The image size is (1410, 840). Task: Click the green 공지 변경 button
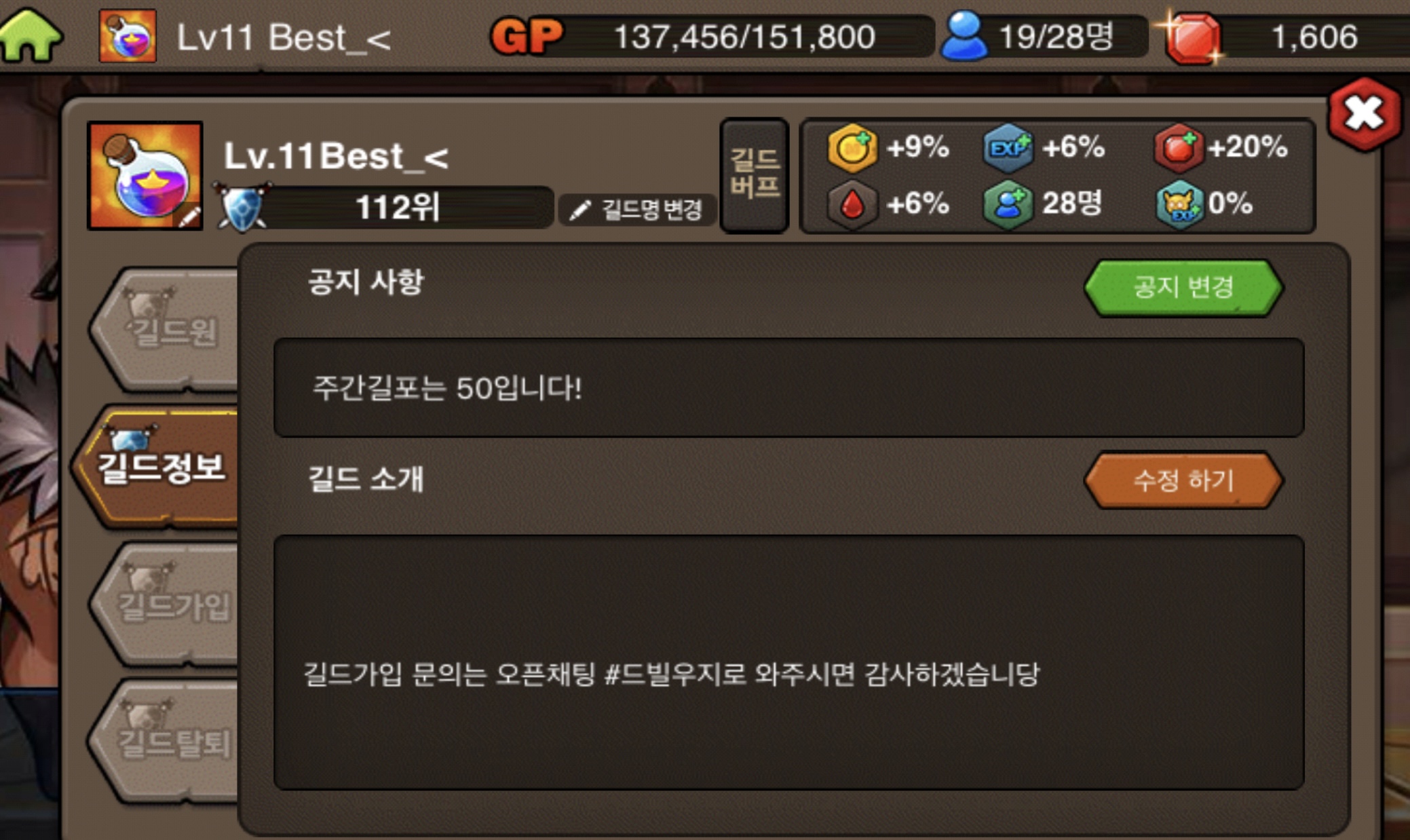tap(1183, 287)
